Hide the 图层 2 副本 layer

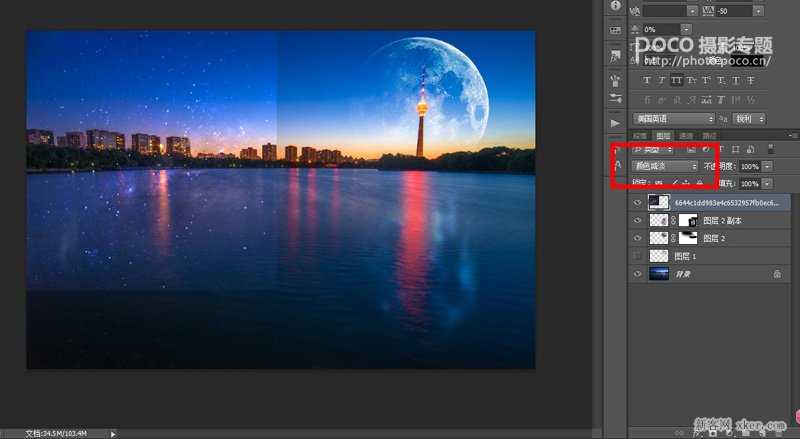(637, 221)
